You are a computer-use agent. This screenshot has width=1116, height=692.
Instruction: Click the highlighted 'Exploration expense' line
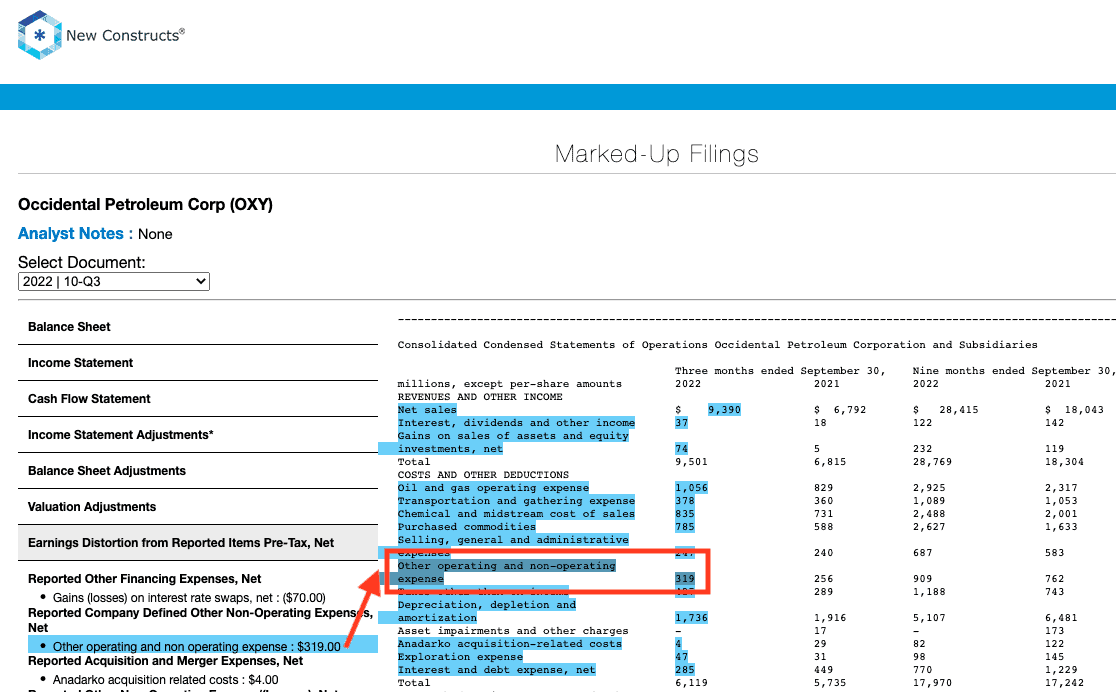coord(460,657)
